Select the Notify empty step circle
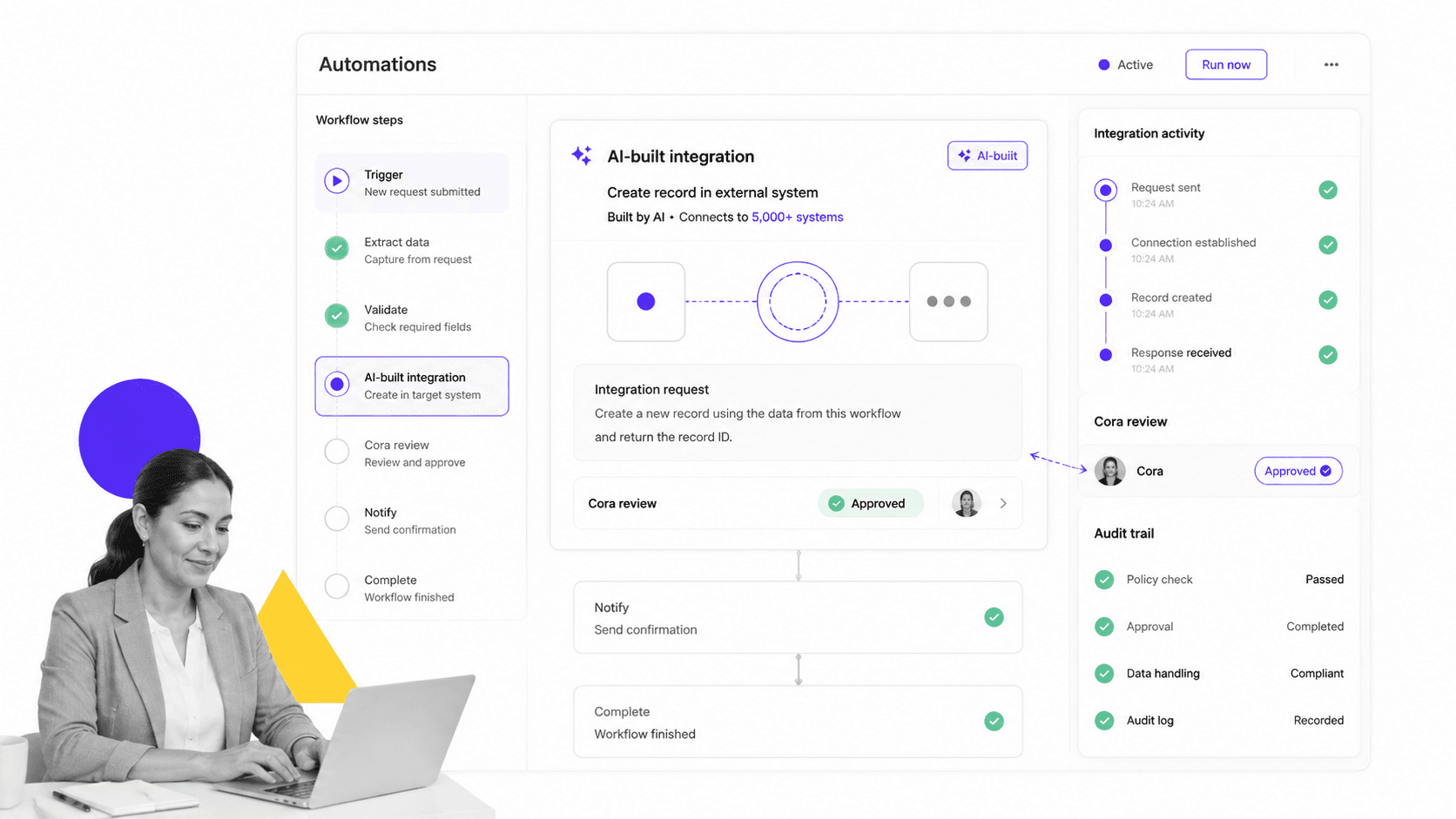The height and width of the screenshot is (819, 1456). tap(337, 519)
